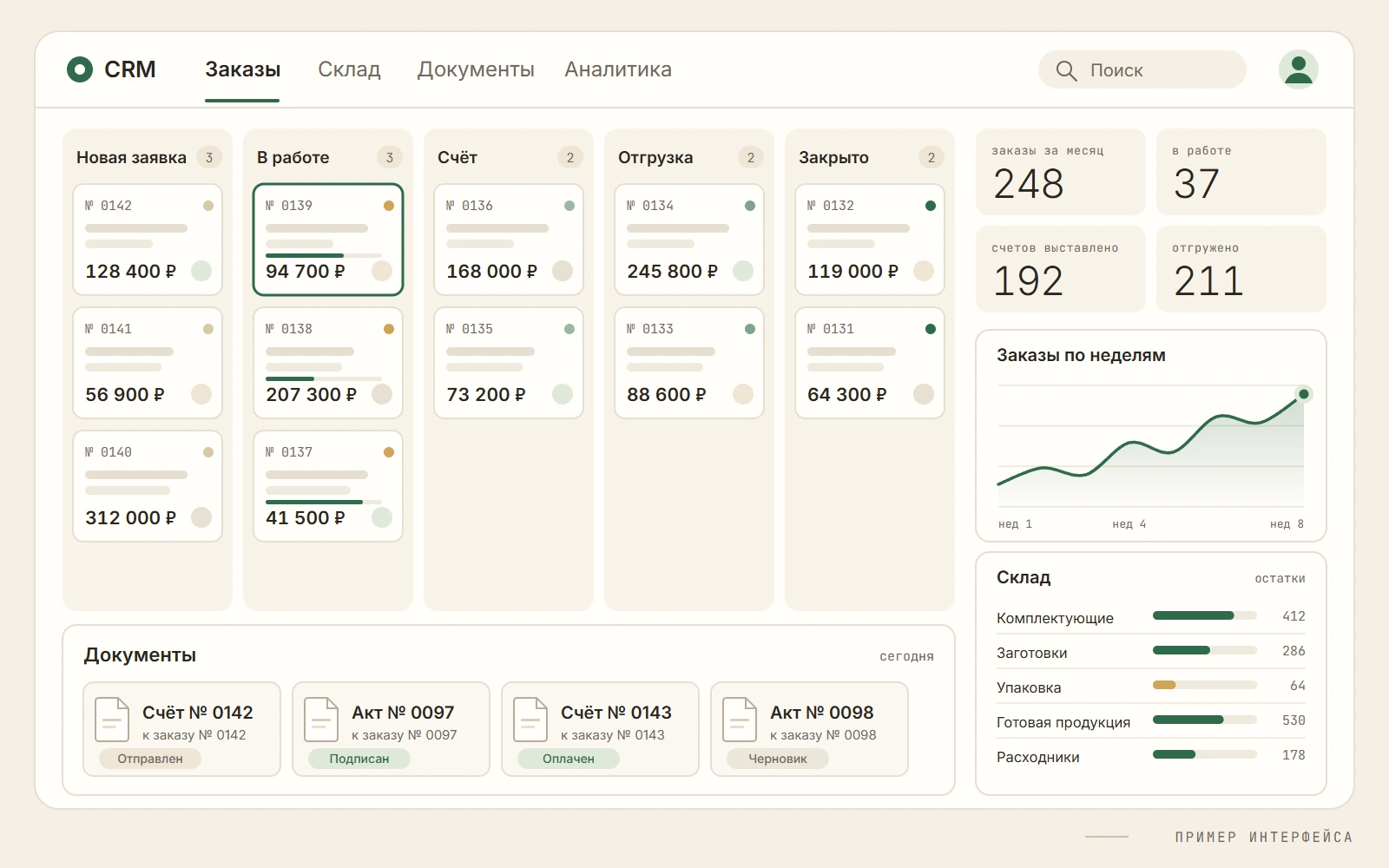The width and height of the screenshot is (1389, 868).
Task: Click the 88 600 ₽ order amount
Action: pyautogui.click(x=667, y=394)
